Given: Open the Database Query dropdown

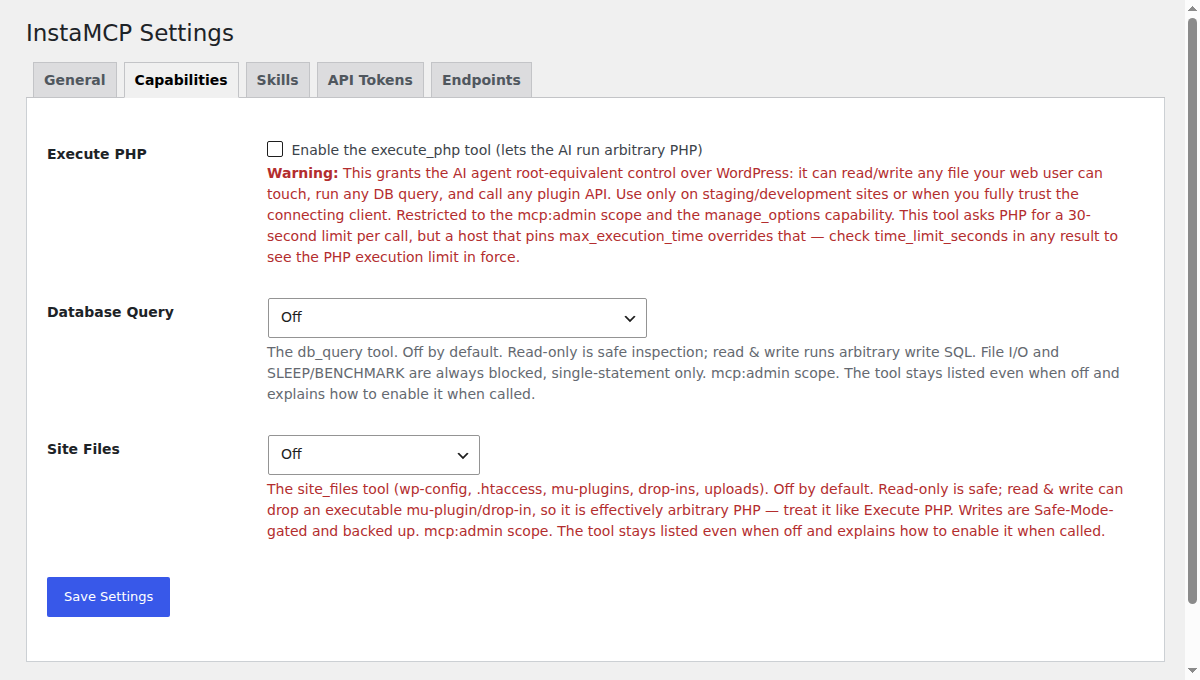Looking at the screenshot, I should point(457,317).
